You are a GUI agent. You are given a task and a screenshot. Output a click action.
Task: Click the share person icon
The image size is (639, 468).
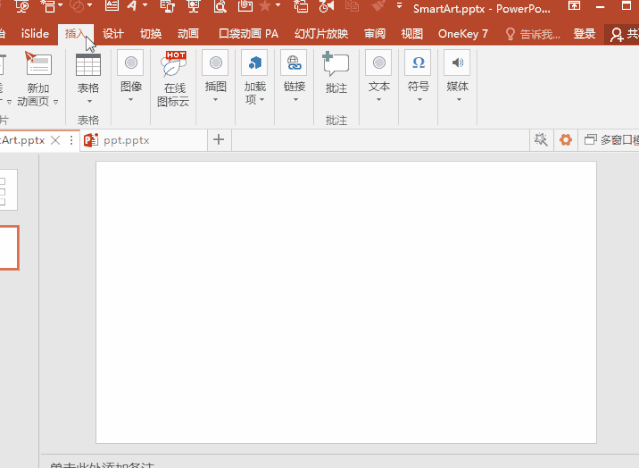tap(617, 35)
